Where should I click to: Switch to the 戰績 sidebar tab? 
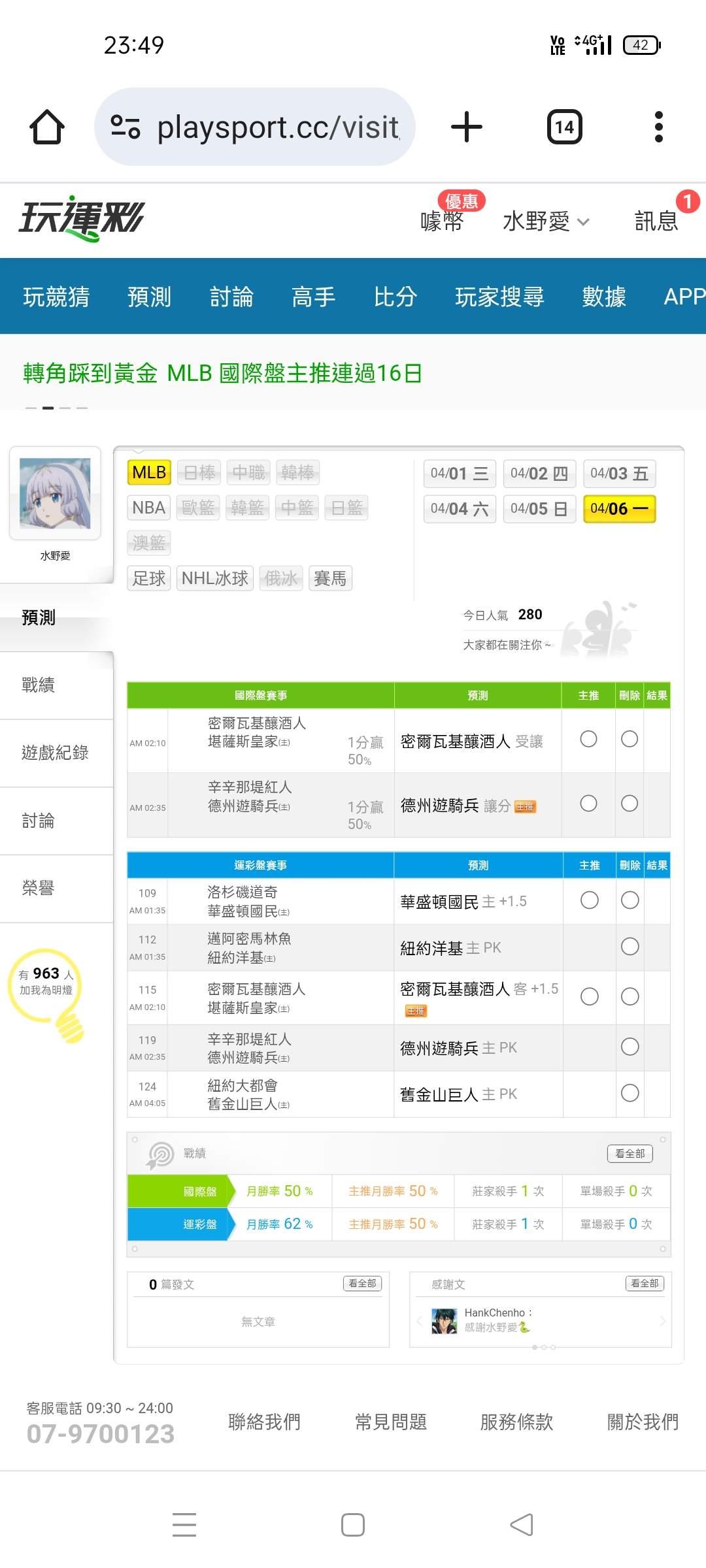(x=39, y=685)
